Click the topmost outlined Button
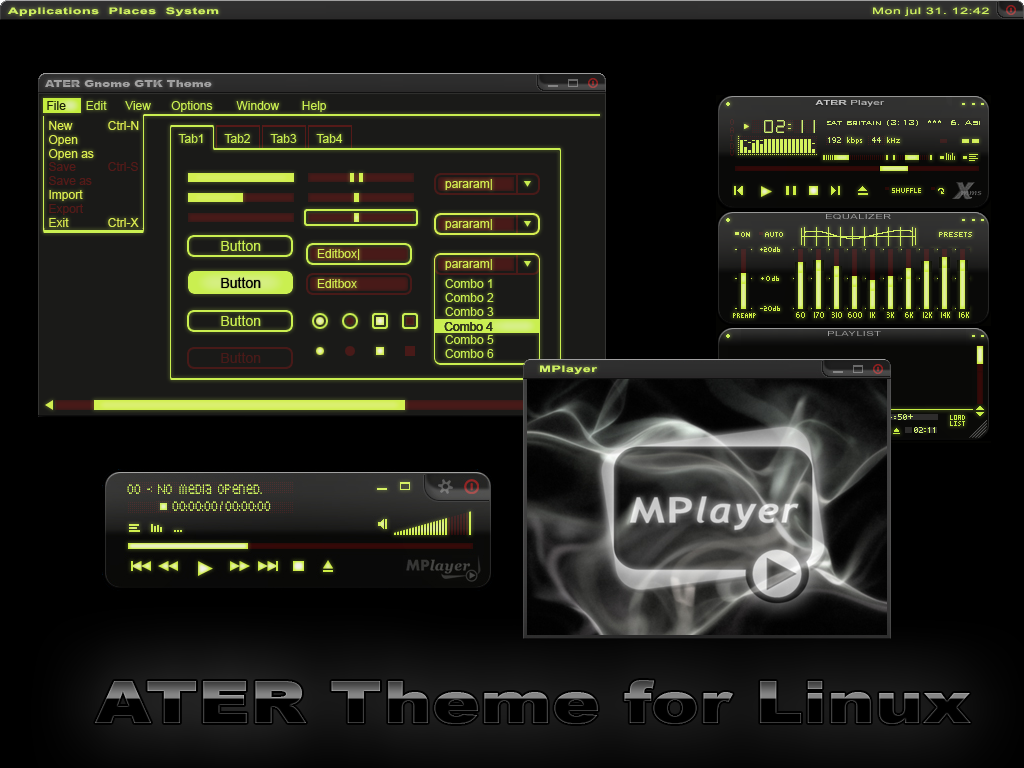The width and height of the screenshot is (1024, 768). pyautogui.click(x=240, y=246)
